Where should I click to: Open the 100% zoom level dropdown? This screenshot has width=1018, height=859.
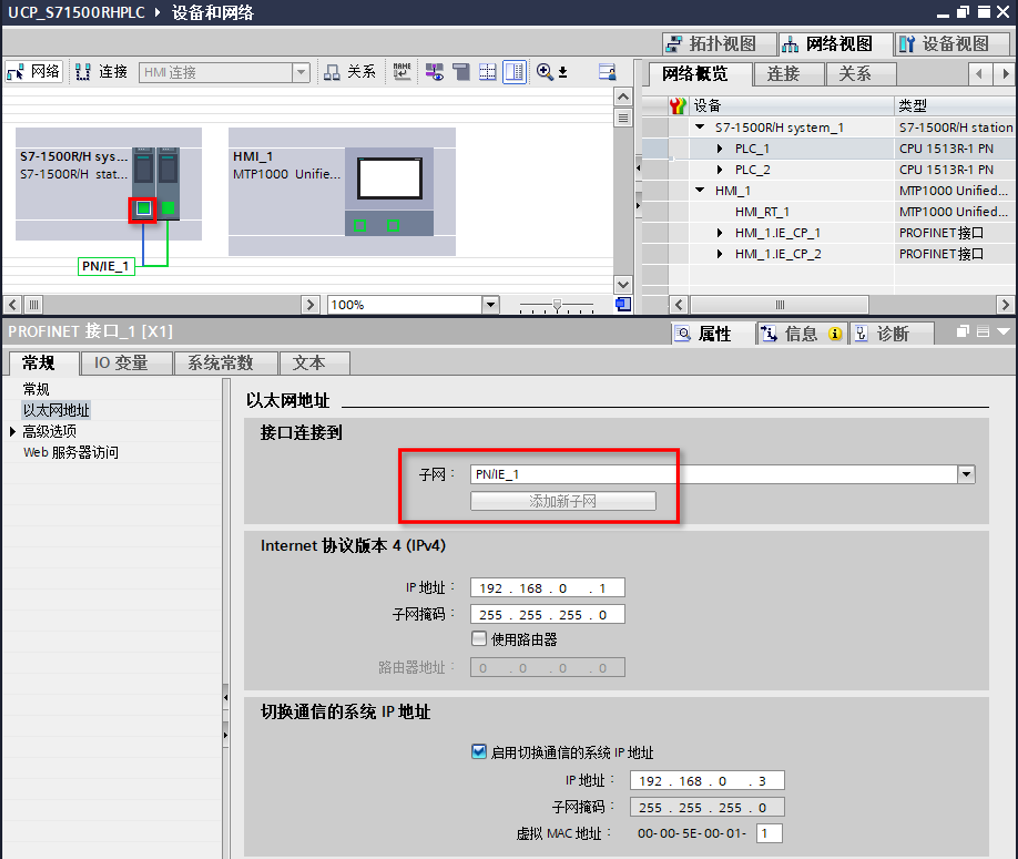pos(490,305)
